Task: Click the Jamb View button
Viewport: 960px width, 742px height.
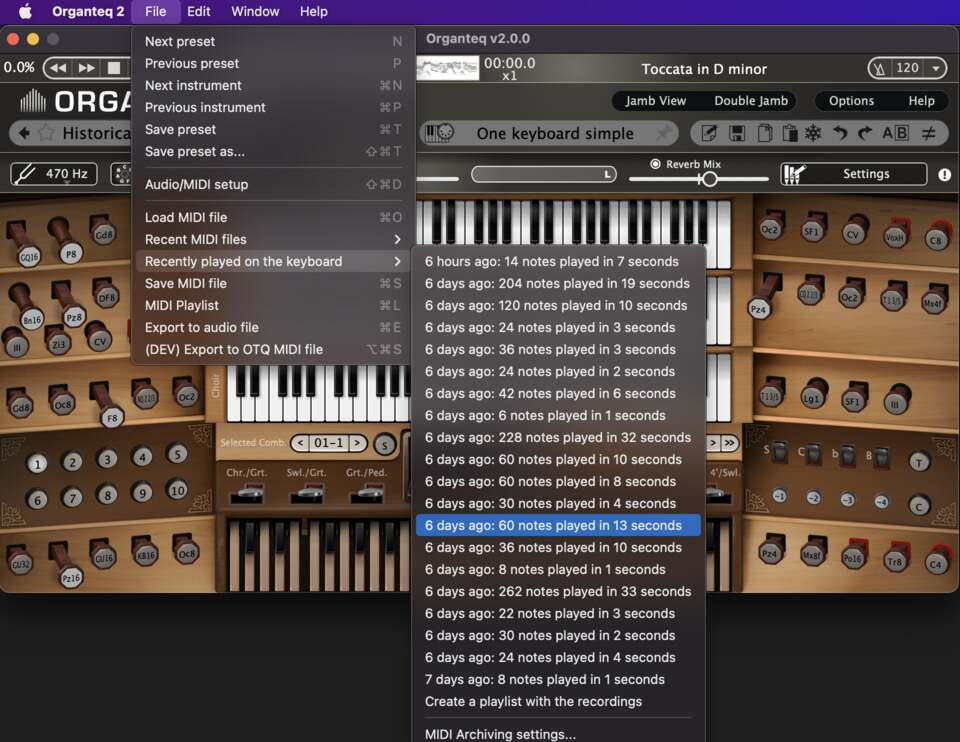Action: 655,101
